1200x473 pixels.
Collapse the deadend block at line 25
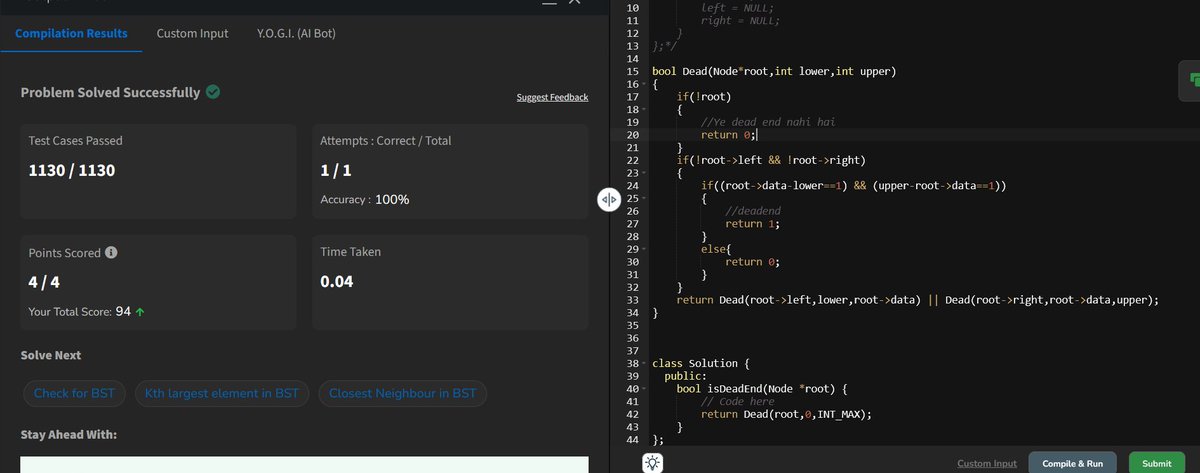click(643, 198)
